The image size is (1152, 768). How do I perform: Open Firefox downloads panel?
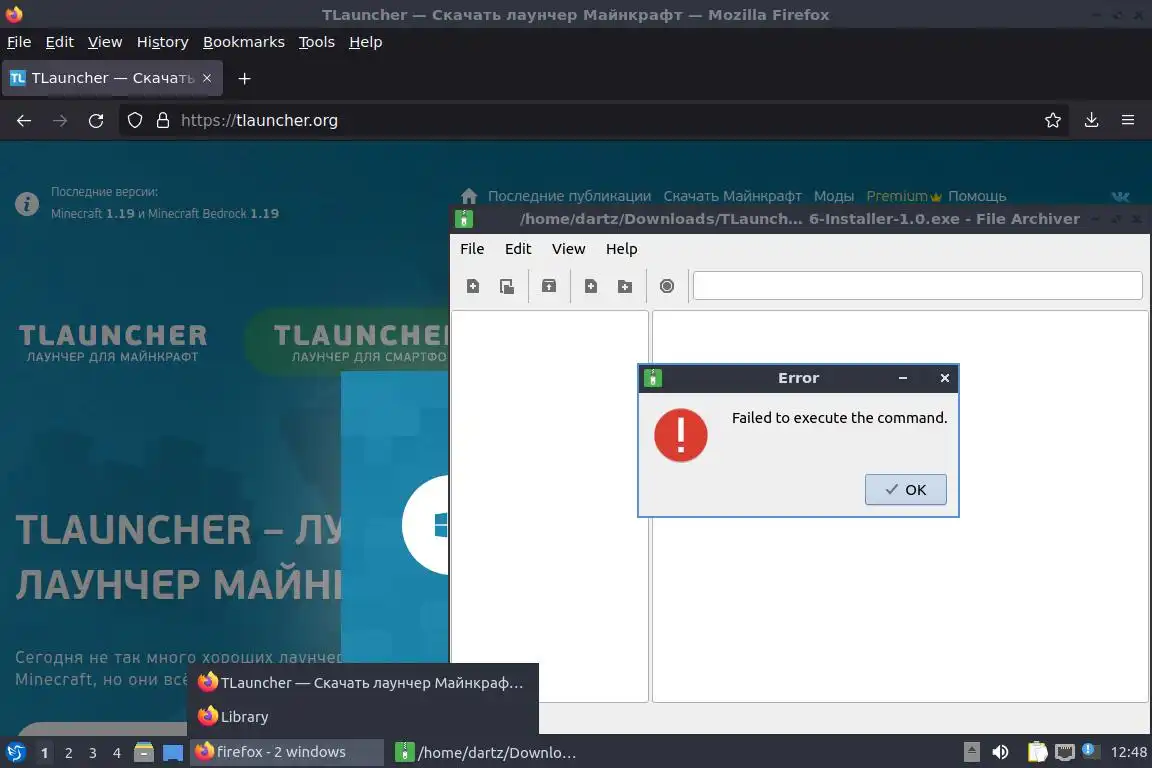click(x=1092, y=121)
